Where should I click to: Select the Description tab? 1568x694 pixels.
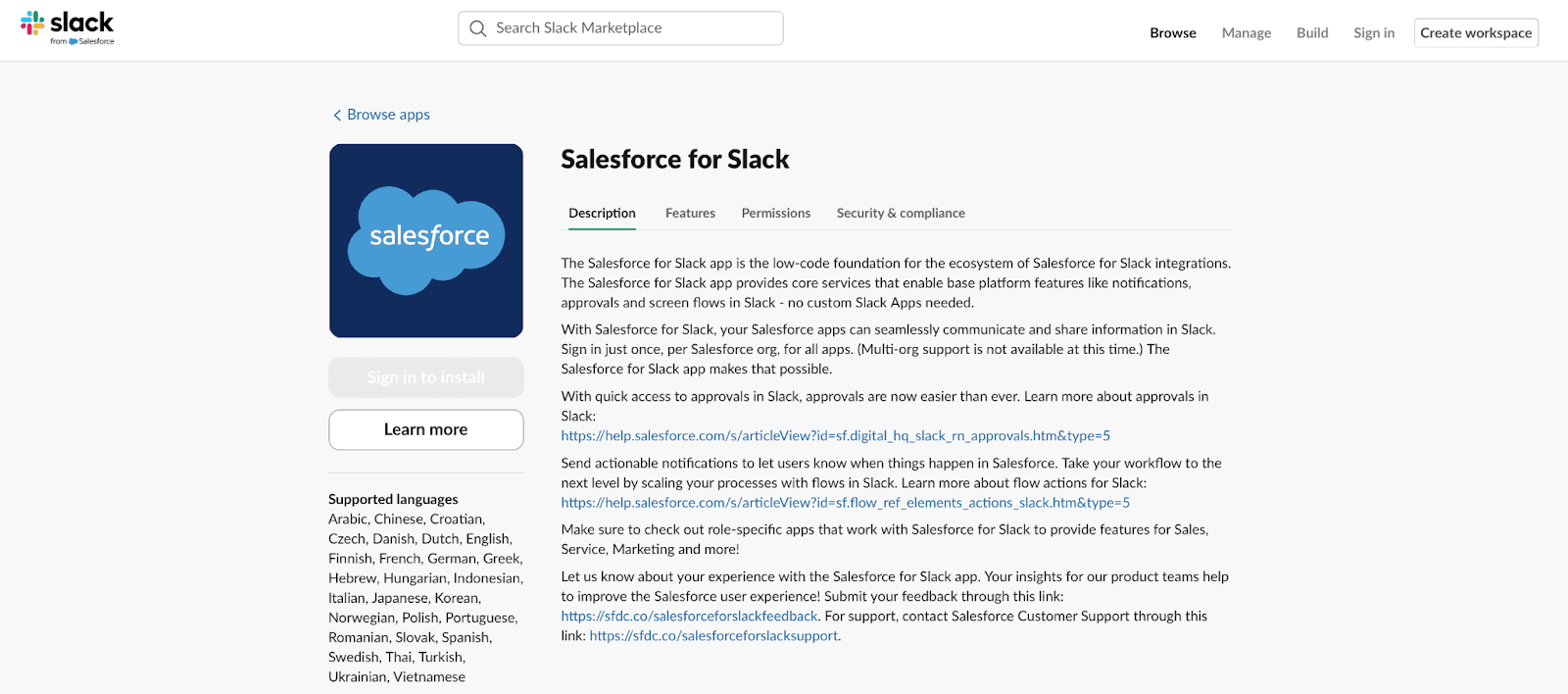[602, 213]
